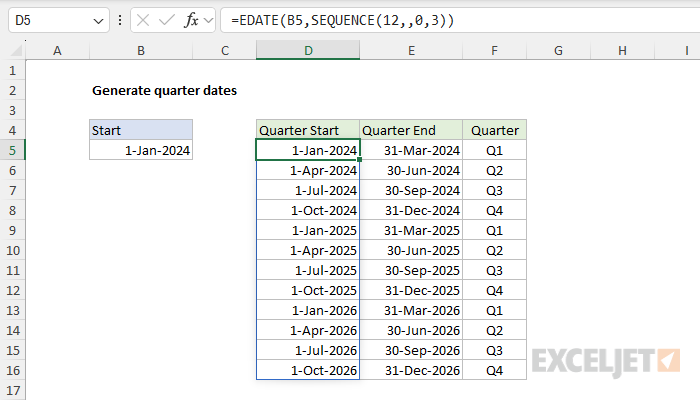Open the Insert Function fx icon
Screen dimensions: 700x400
191,21
